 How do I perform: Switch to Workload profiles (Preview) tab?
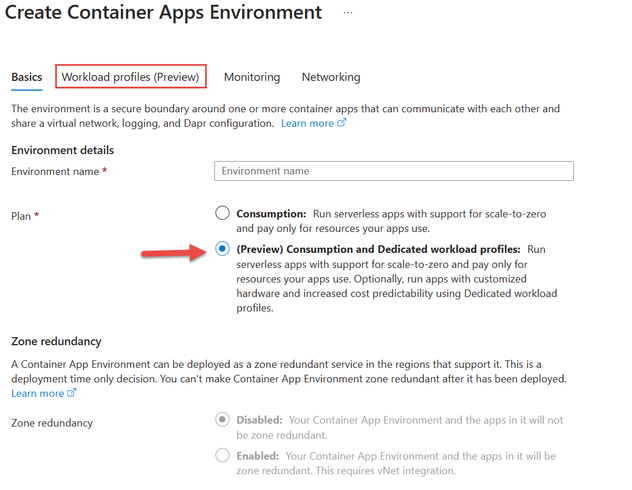pos(130,77)
